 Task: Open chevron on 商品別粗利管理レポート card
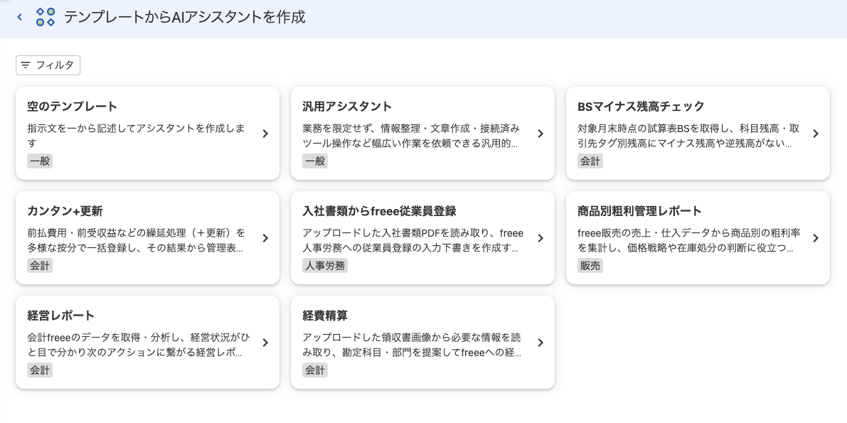(816, 238)
